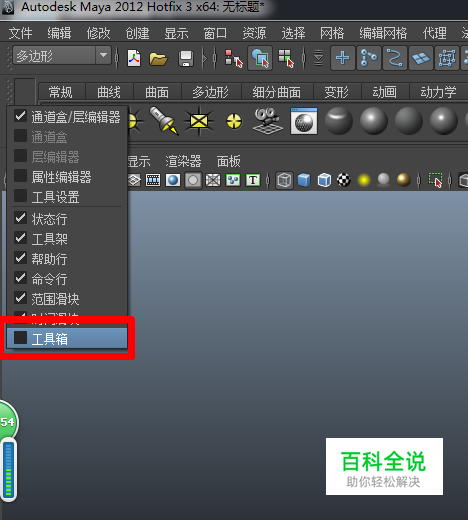Screen dimensions: 468x520
Task: Click the blue sphere icon in the panel toolbar
Action: point(173,180)
